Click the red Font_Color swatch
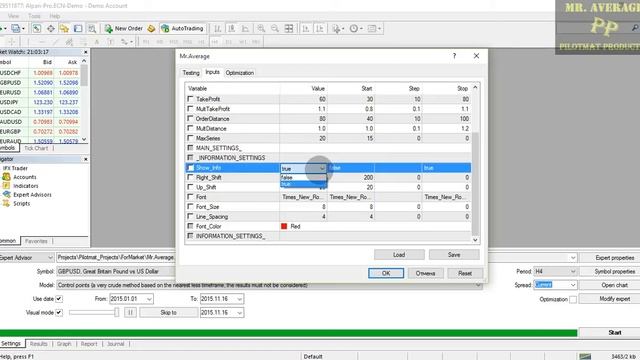640x360 pixels. [x=284, y=226]
